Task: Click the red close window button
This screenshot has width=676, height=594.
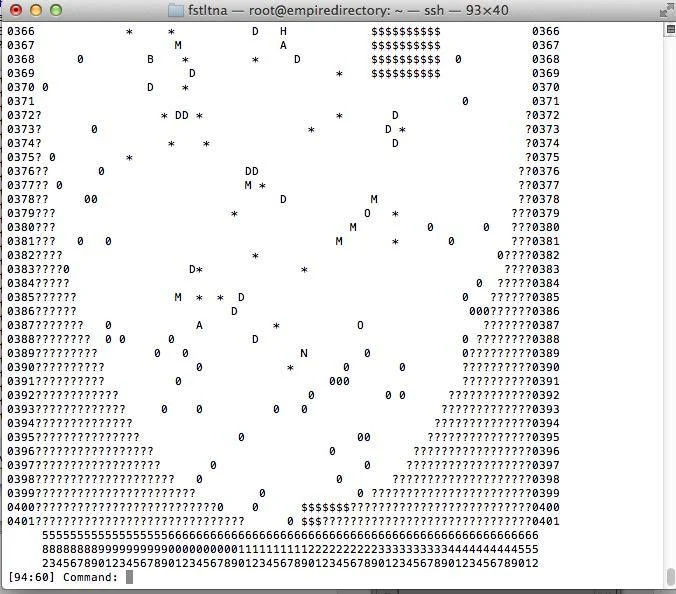Action: pyautogui.click(x=16, y=10)
